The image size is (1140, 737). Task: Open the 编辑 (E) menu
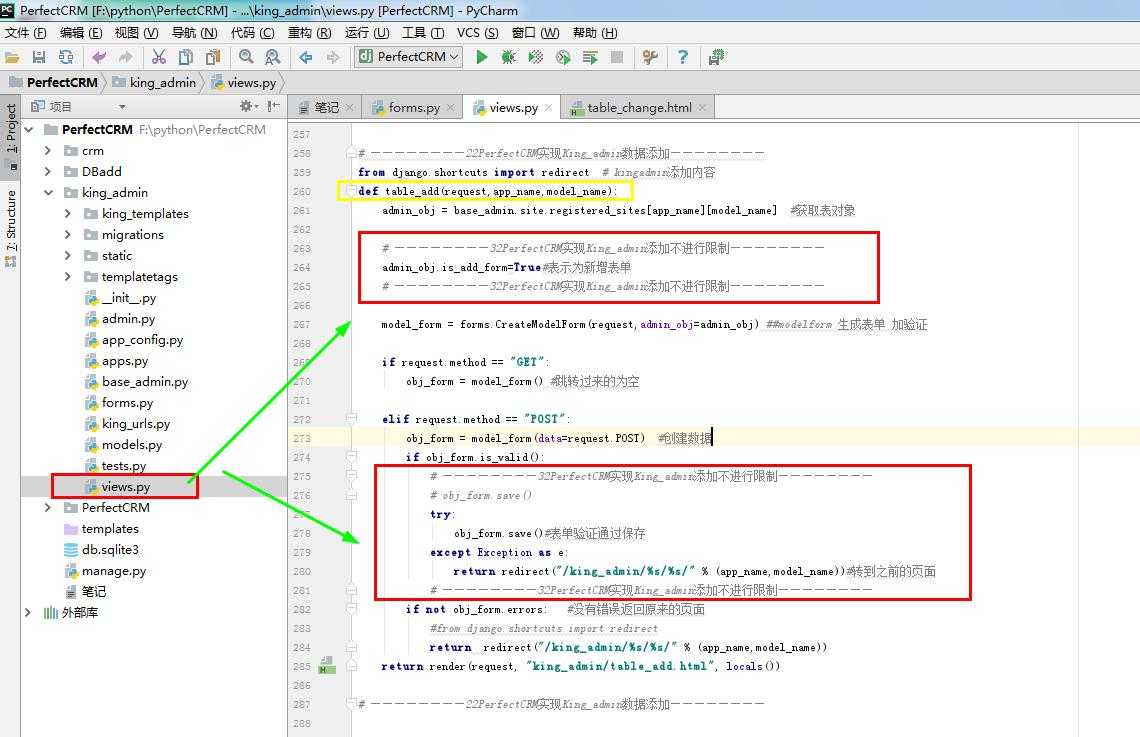pos(81,33)
